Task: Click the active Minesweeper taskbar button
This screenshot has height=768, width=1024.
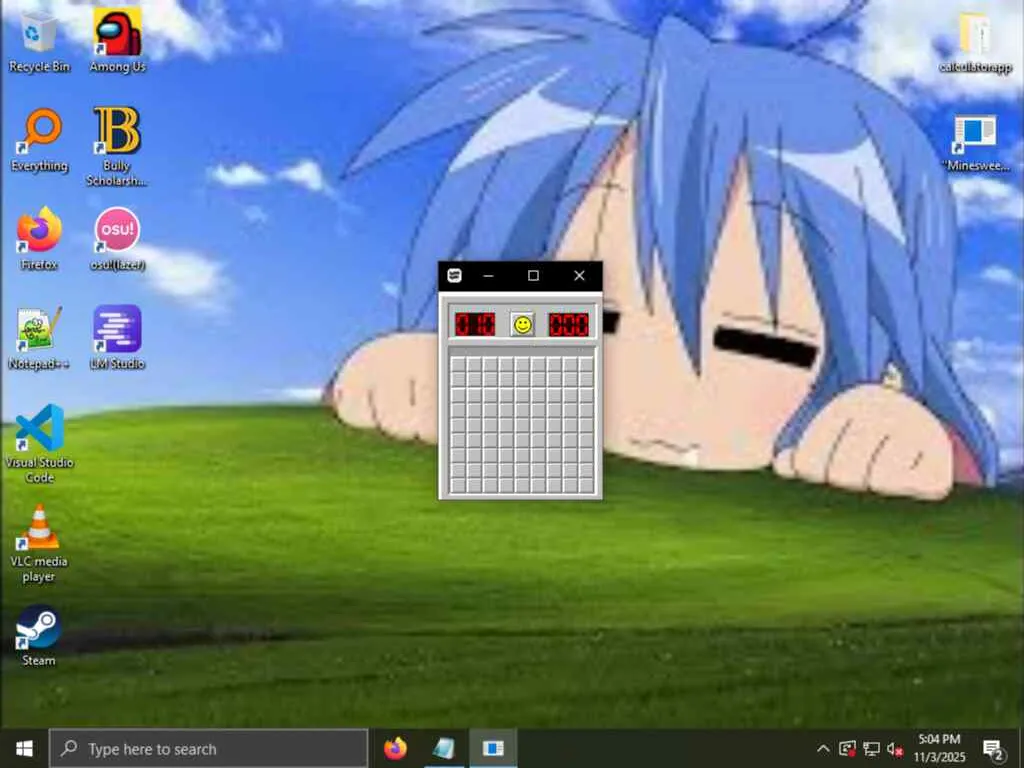Action: [493, 748]
